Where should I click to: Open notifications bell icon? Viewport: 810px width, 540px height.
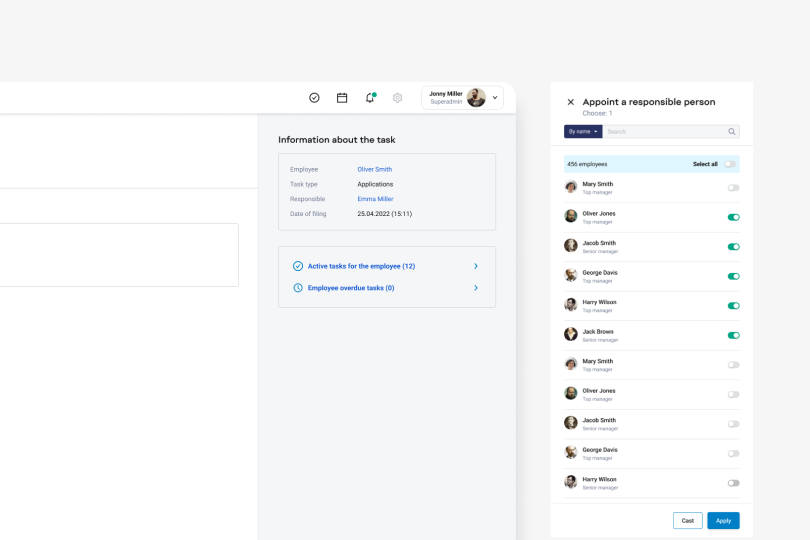(370, 98)
